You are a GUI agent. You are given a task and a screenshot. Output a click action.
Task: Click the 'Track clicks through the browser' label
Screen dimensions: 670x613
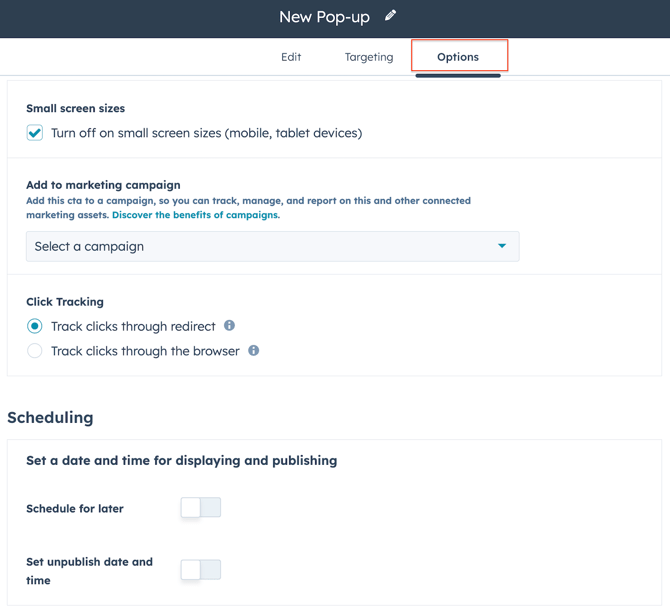145,351
